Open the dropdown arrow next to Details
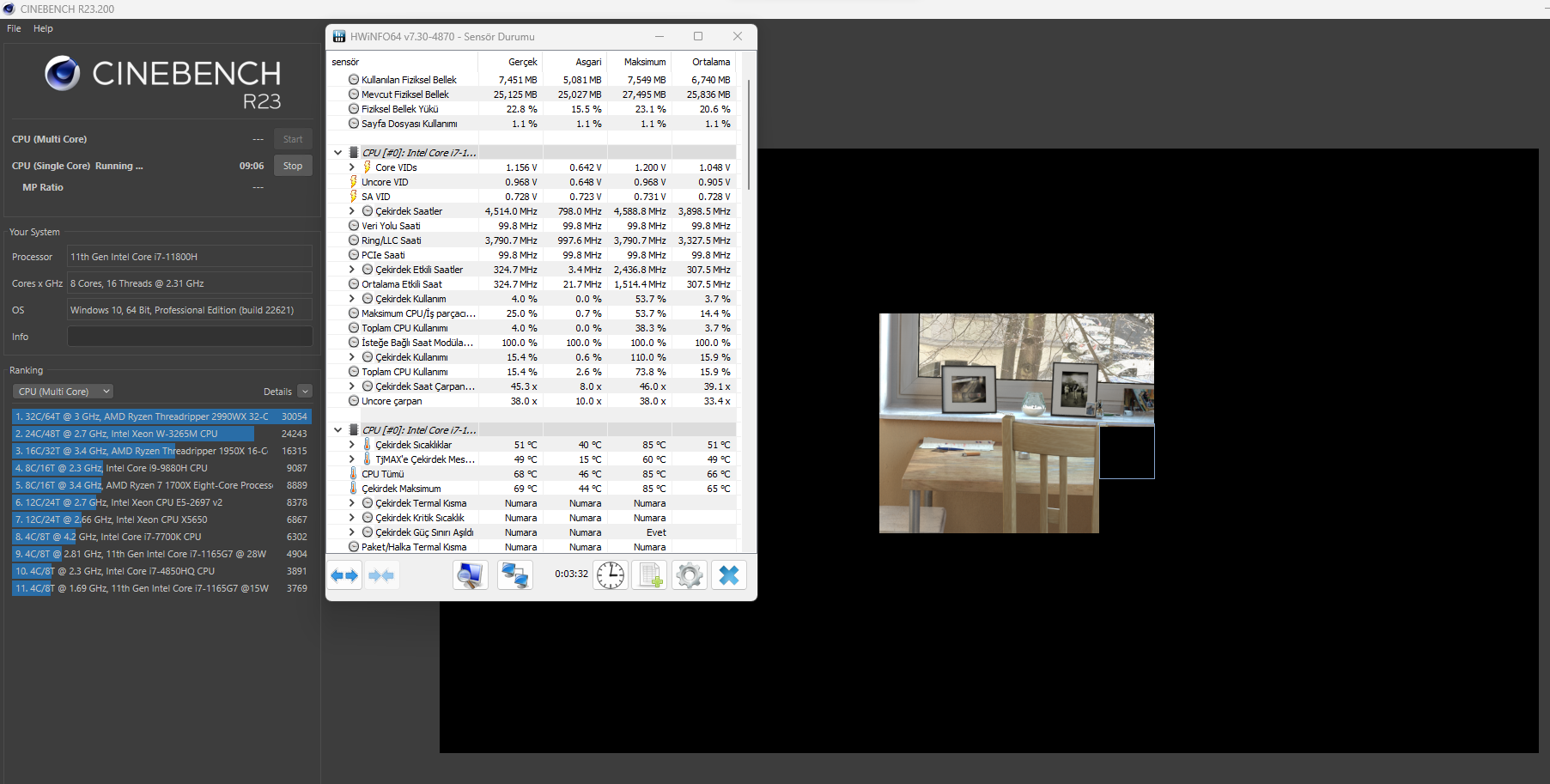The height and width of the screenshot is (784, 1550). [305, 392]
